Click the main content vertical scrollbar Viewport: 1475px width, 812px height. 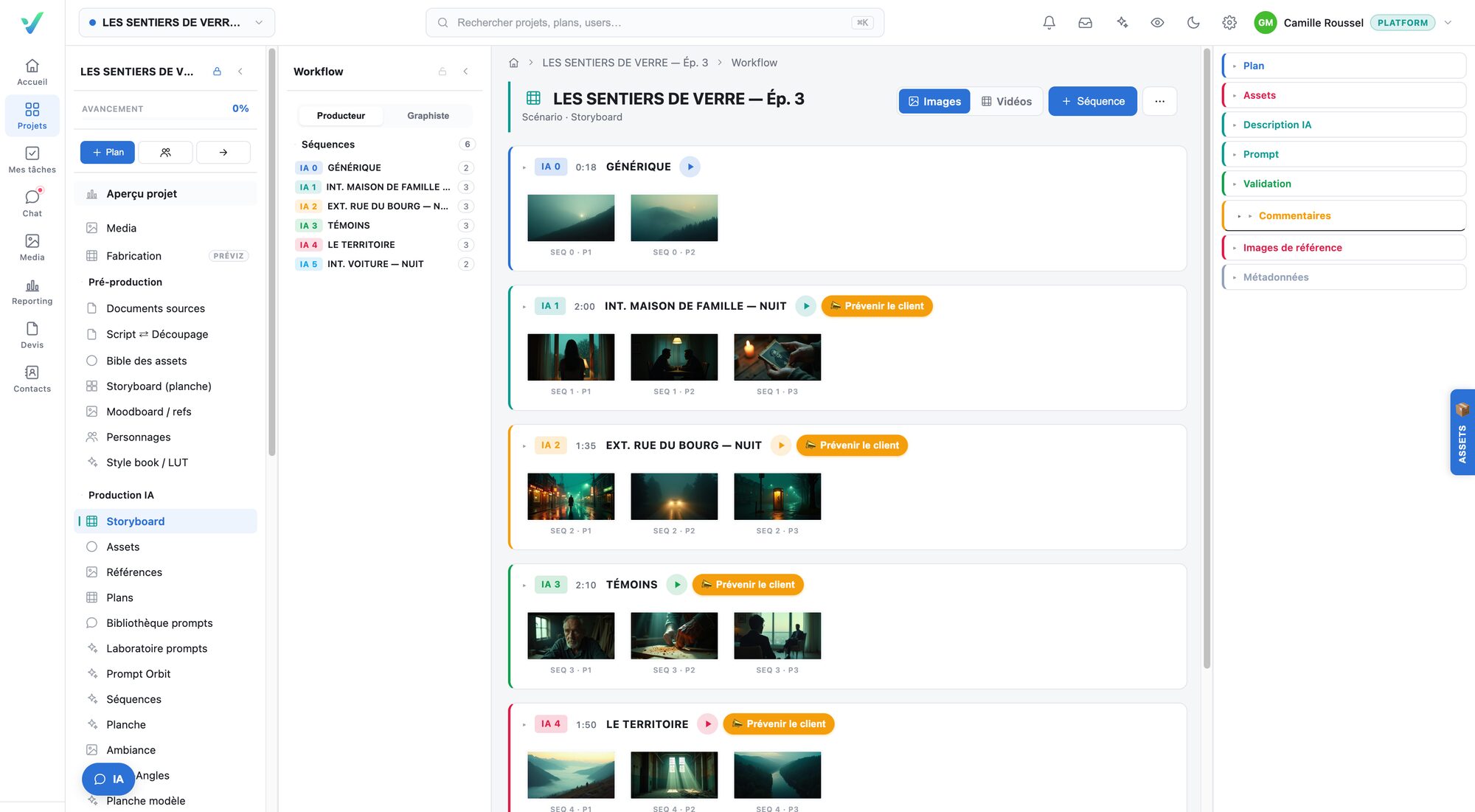[x=1207, y=358]
